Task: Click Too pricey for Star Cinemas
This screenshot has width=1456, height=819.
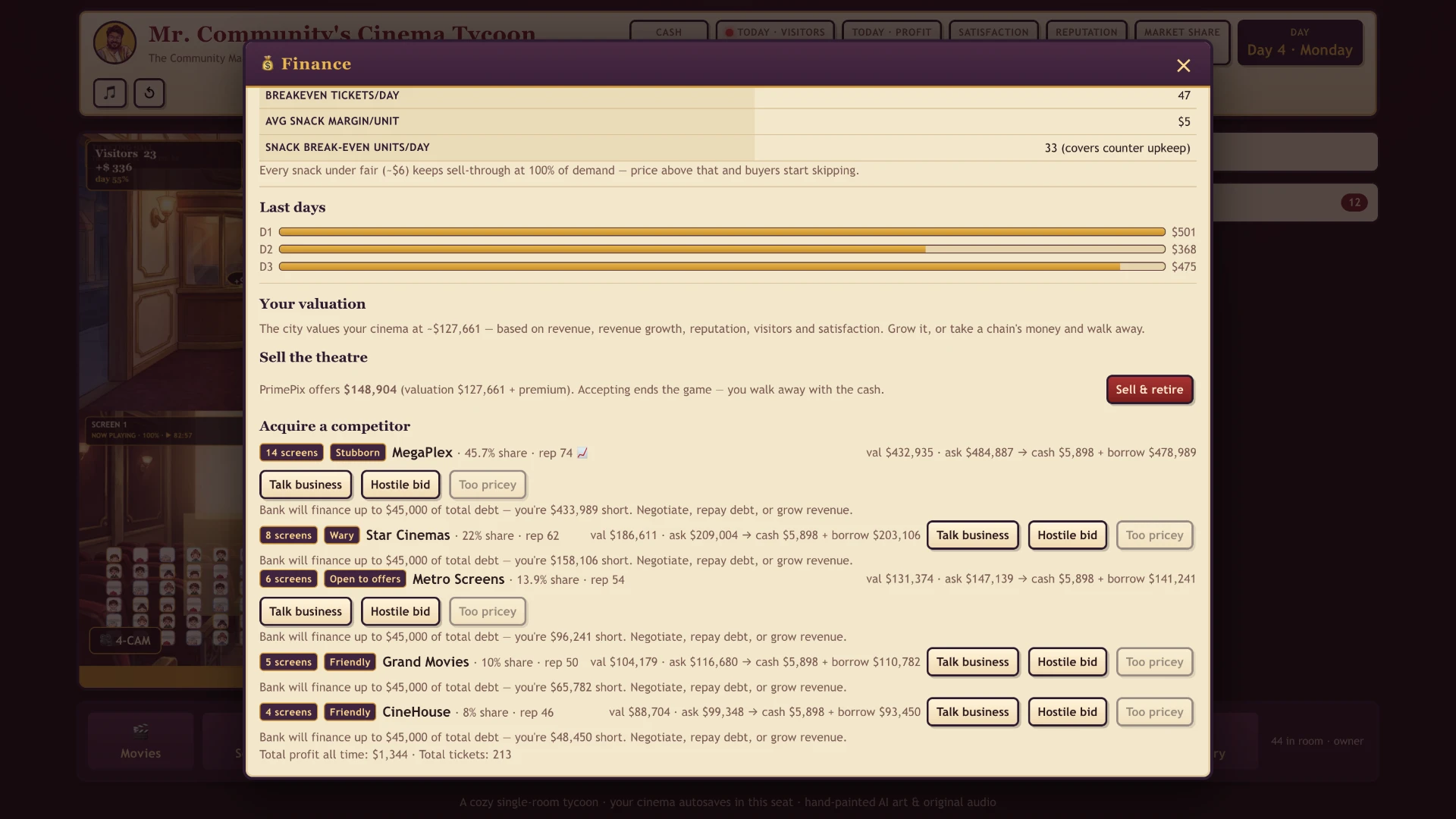Action: pyautogui.click(x=1155, y=535)
